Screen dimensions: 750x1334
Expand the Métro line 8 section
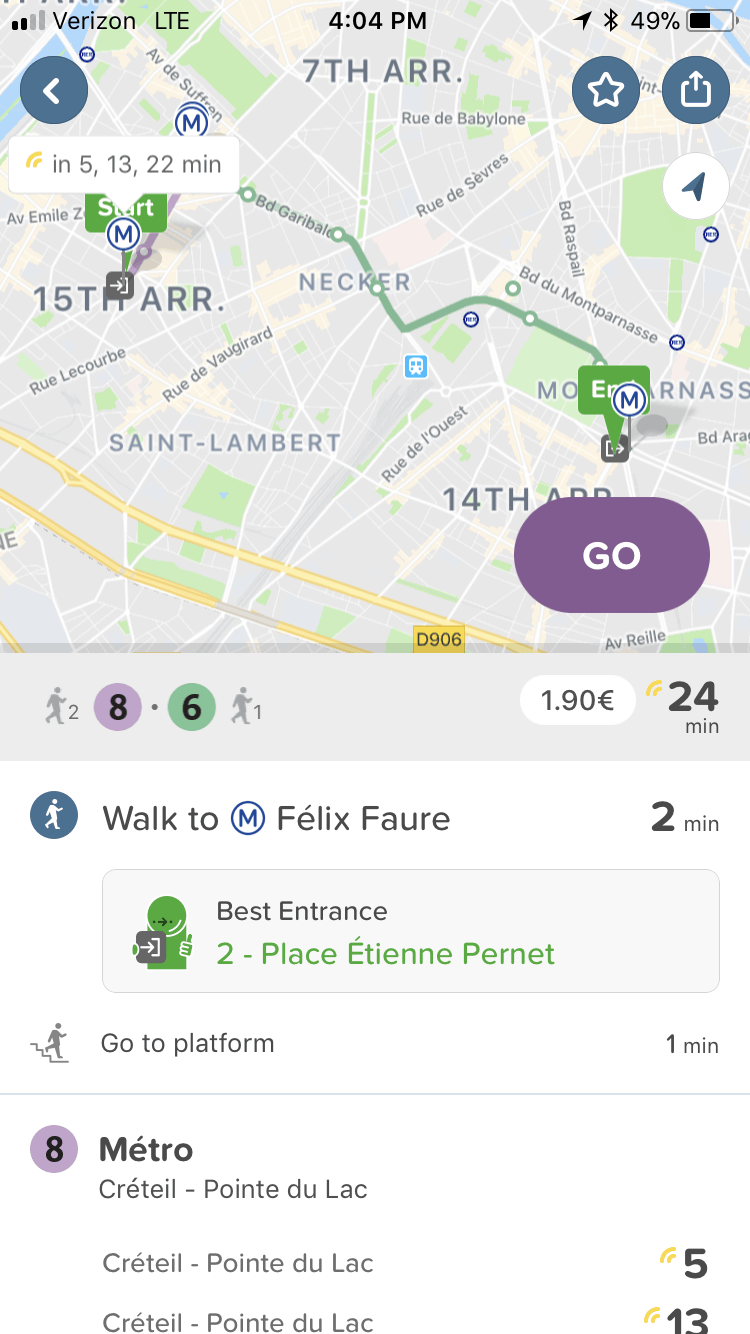pos(146,1150)
